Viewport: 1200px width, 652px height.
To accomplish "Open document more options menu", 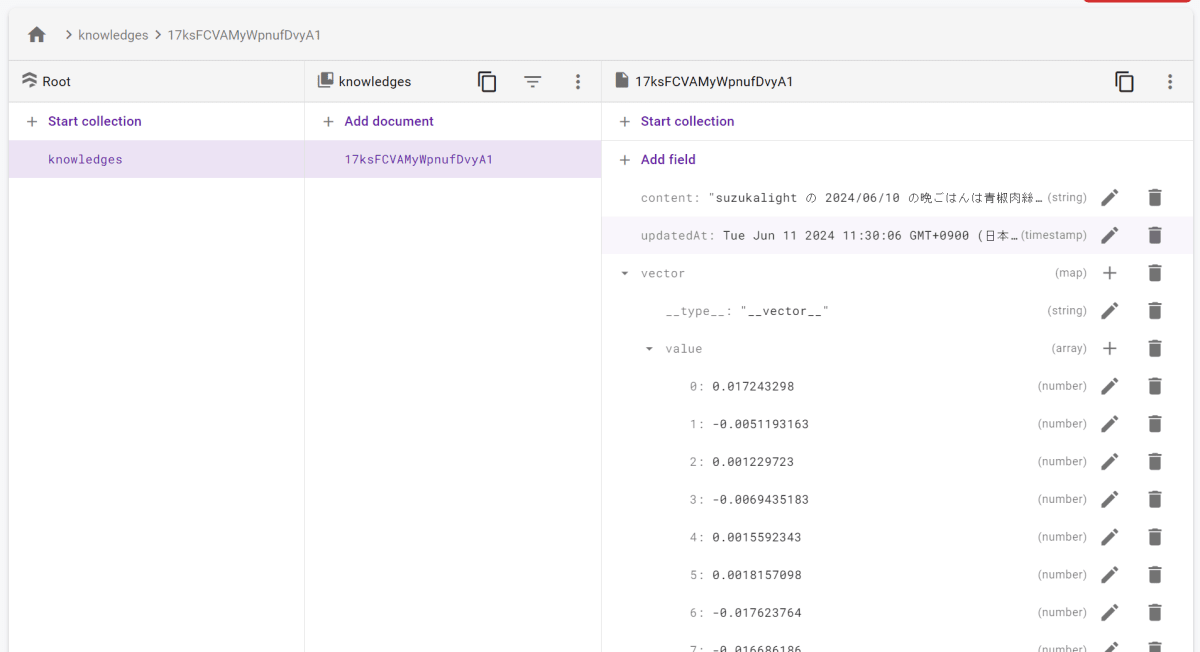I will (x=1170, y=82).
